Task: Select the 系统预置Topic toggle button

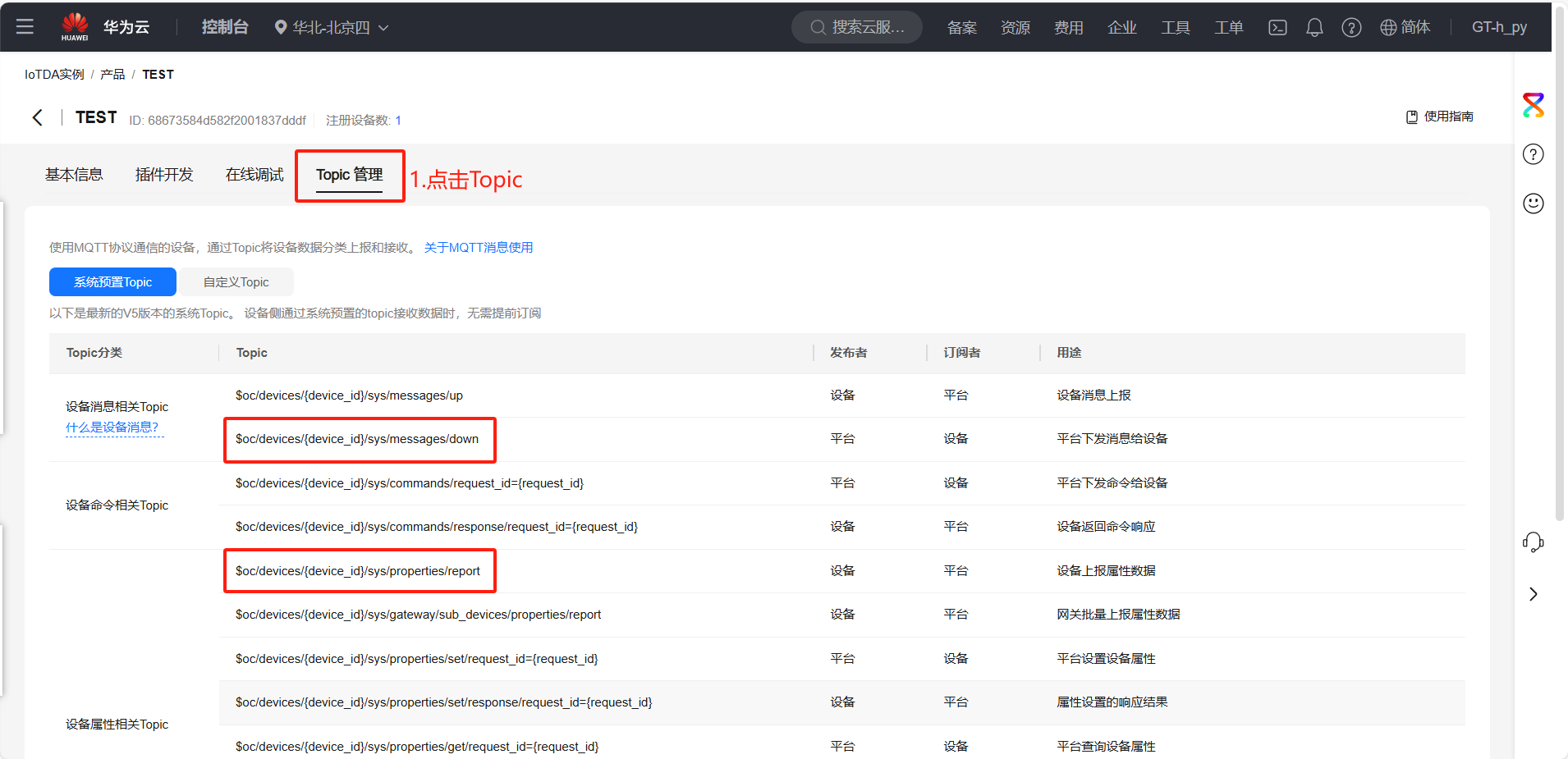Action: coord(112,281)
